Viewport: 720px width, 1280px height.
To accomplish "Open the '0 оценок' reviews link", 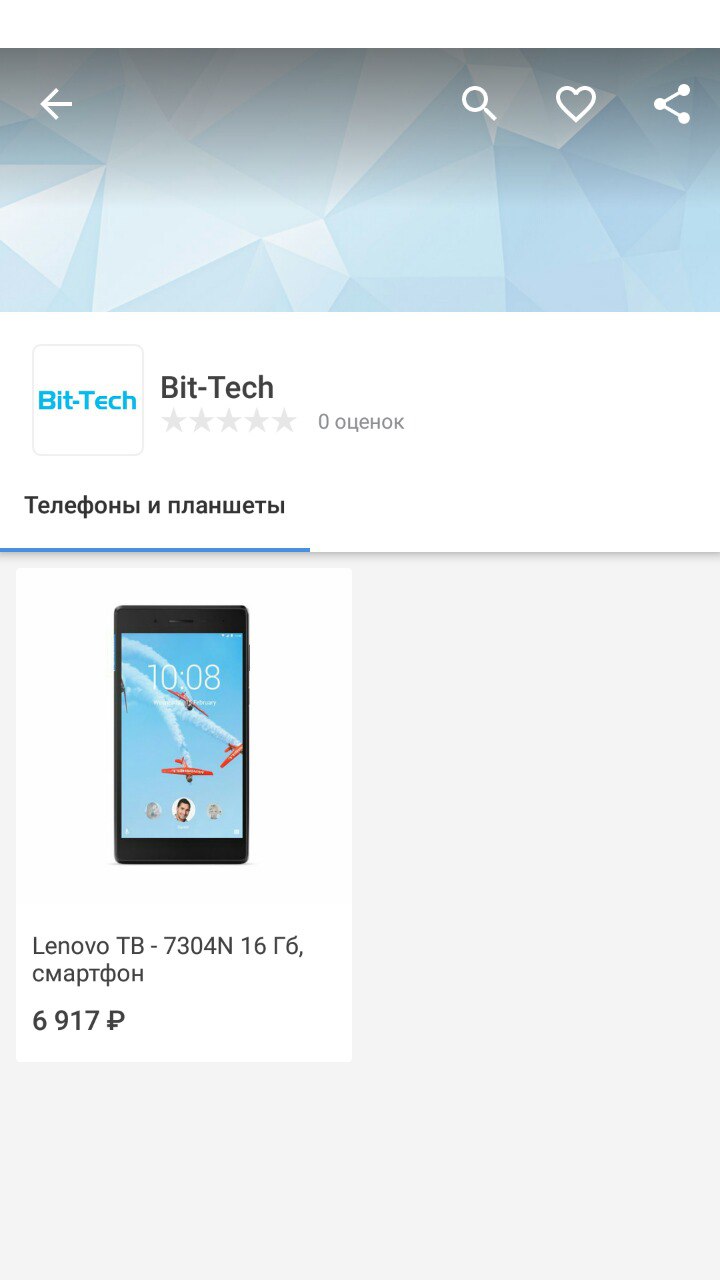I will (x=361, y=422).
